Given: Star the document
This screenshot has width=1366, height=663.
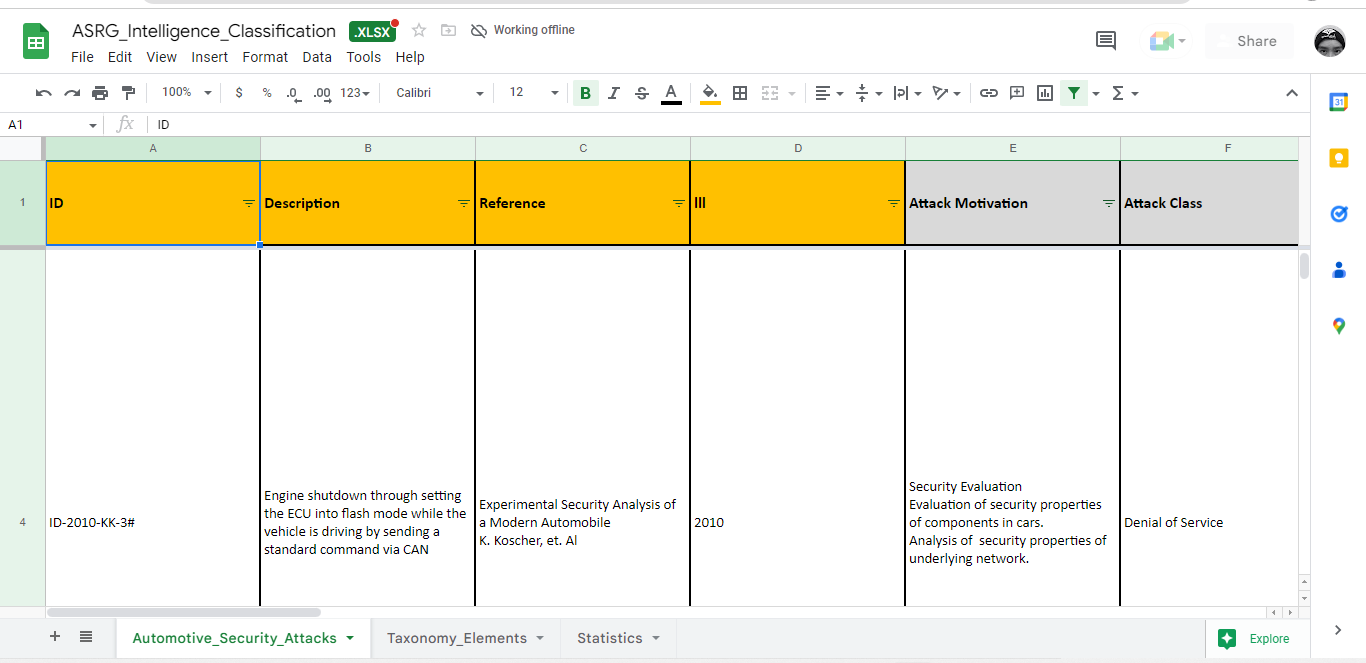Looking at the screenshot, I should tap(419, 30).
